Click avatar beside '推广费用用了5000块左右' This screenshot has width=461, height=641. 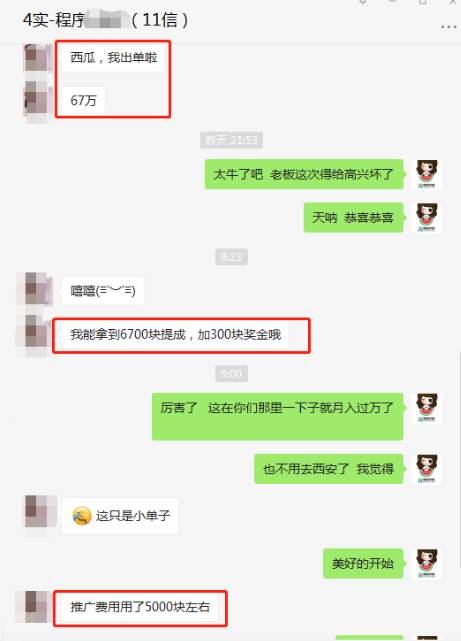[38, 607]
